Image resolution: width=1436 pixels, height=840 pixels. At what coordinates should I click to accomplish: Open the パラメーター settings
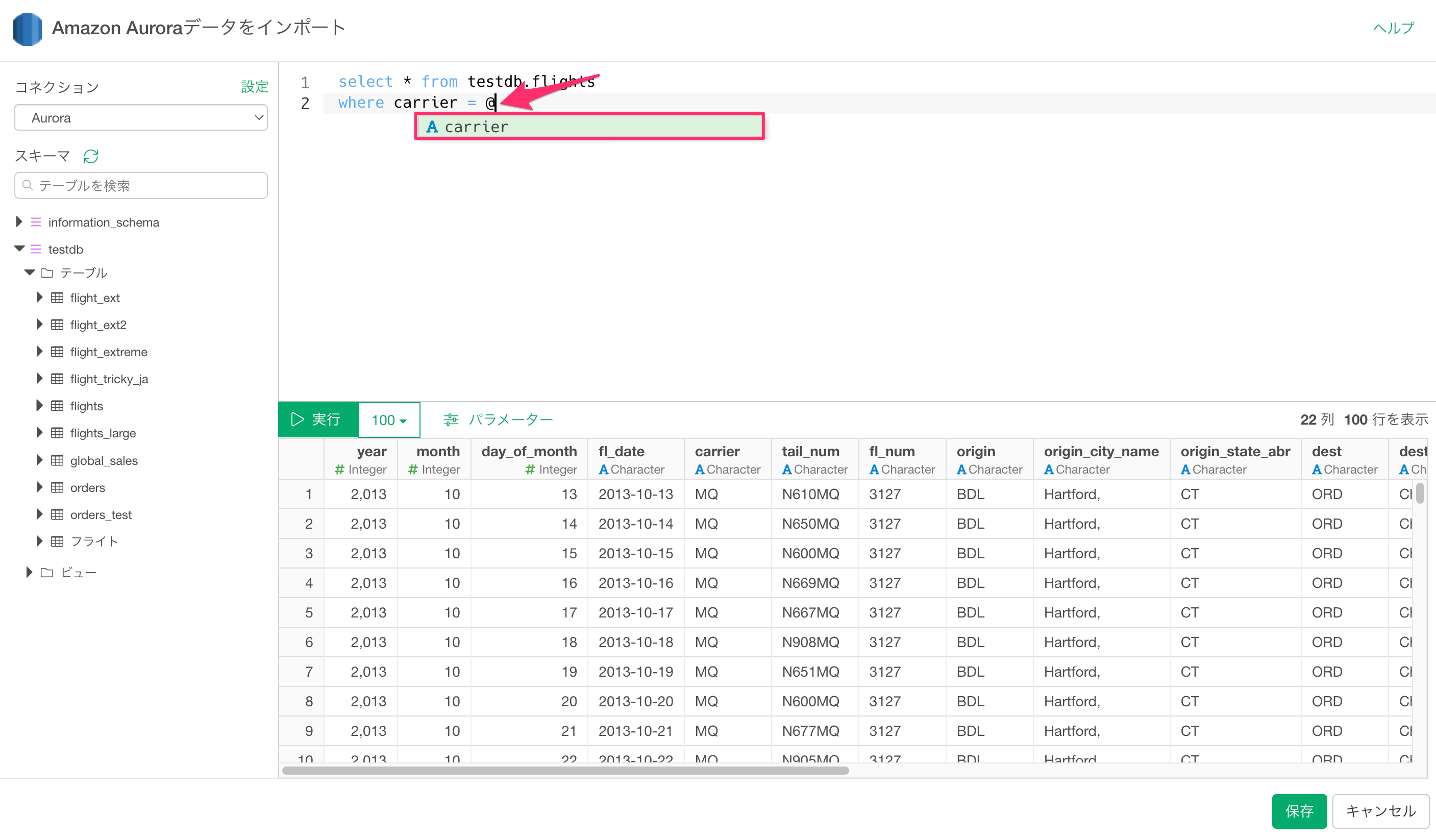coord(499,420)
